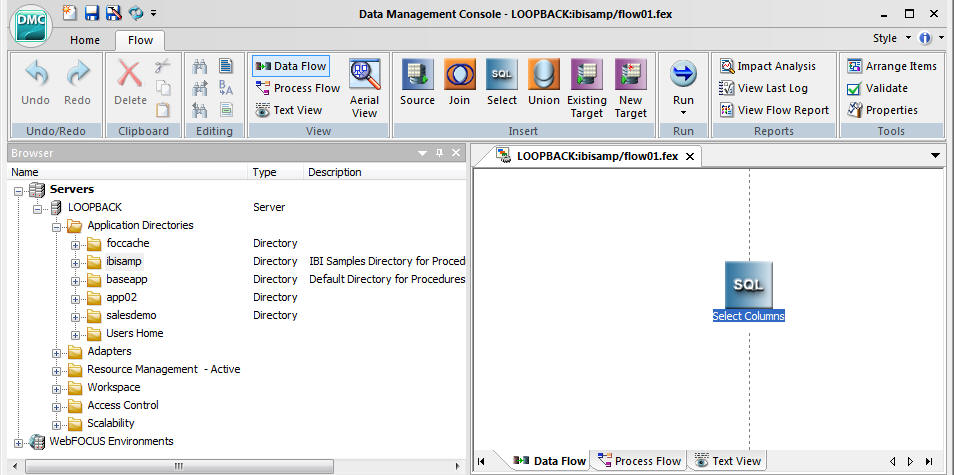Run the flow with the Run icon
Viewport: 954px width, 475px height.
click(683, 74)
